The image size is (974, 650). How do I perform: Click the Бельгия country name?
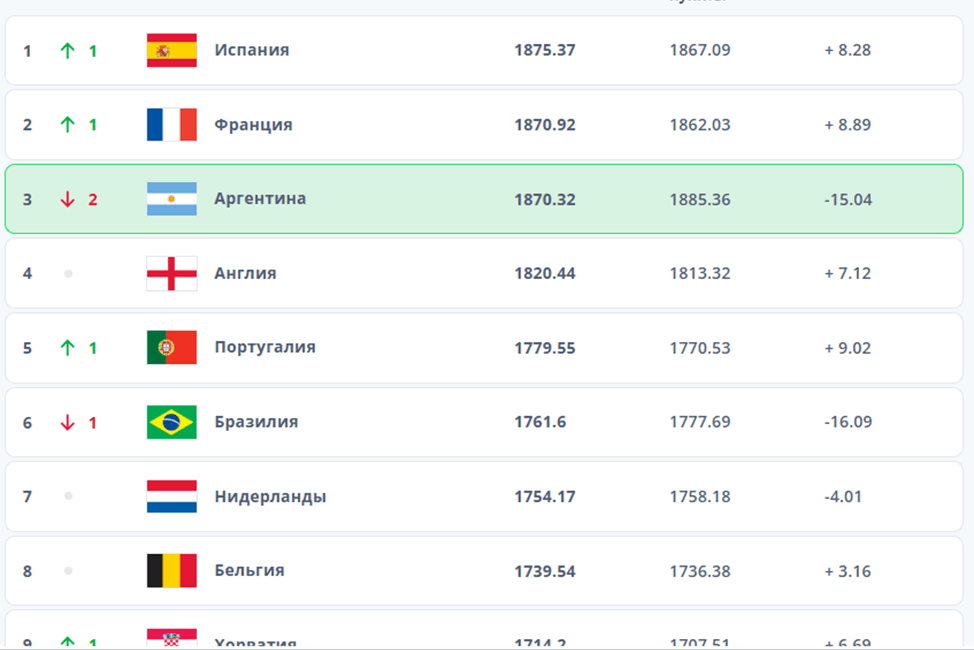[x=249, y=570]
